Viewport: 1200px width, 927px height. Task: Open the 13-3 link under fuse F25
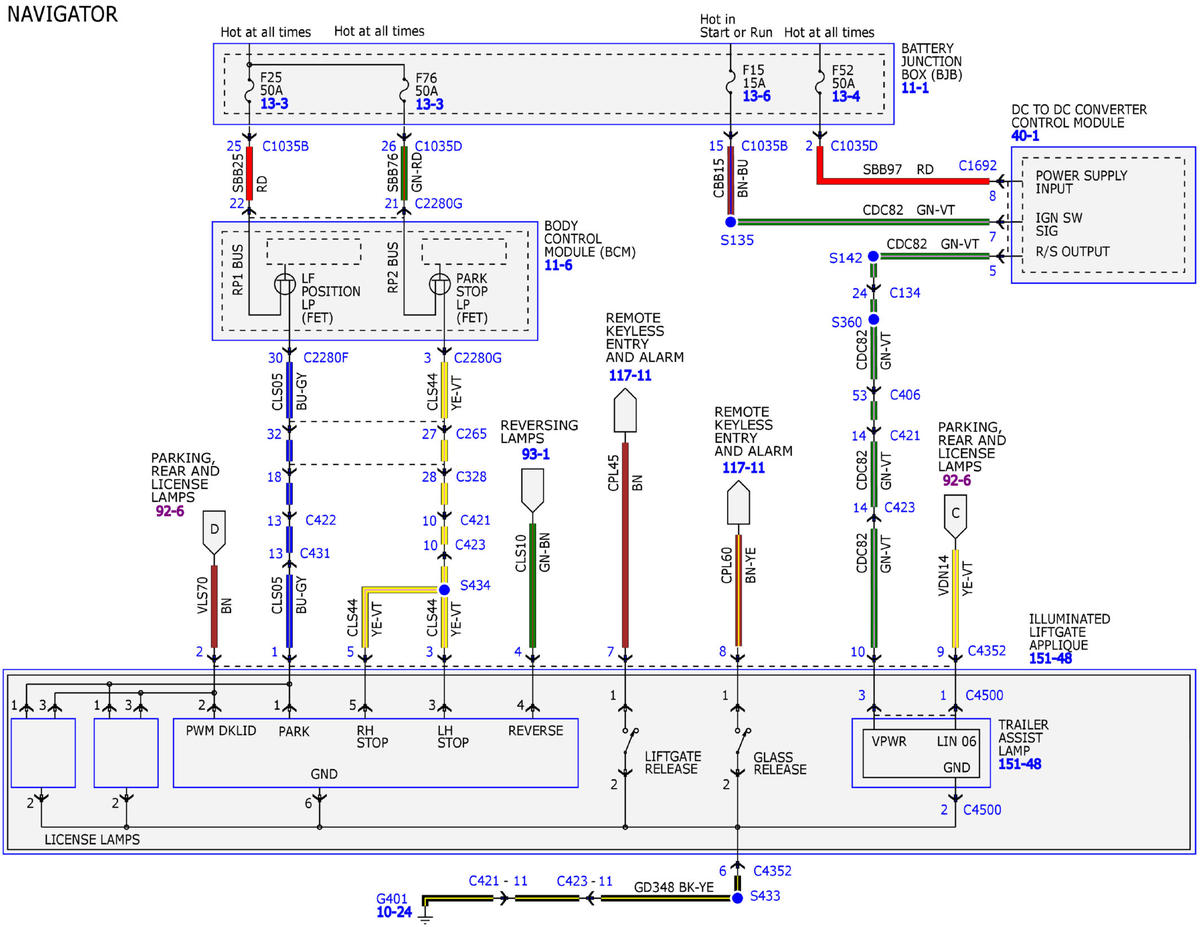pos(274,104)
